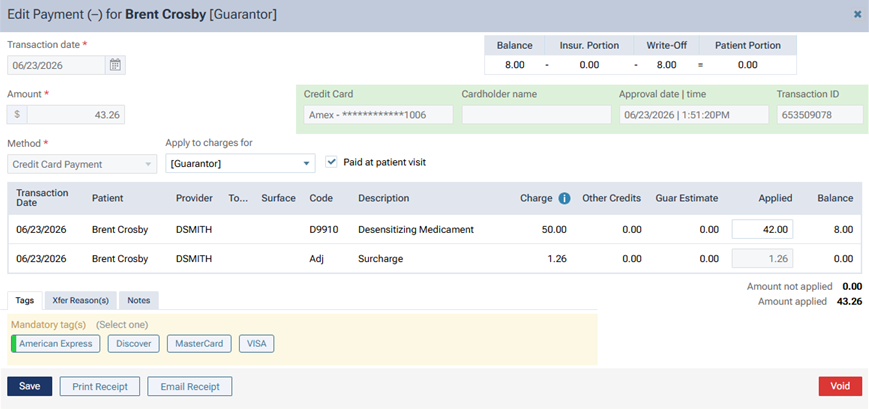Click the Write-Off value 8.00
This screenshot has height=409, width=869.
[x=666, y=64]
